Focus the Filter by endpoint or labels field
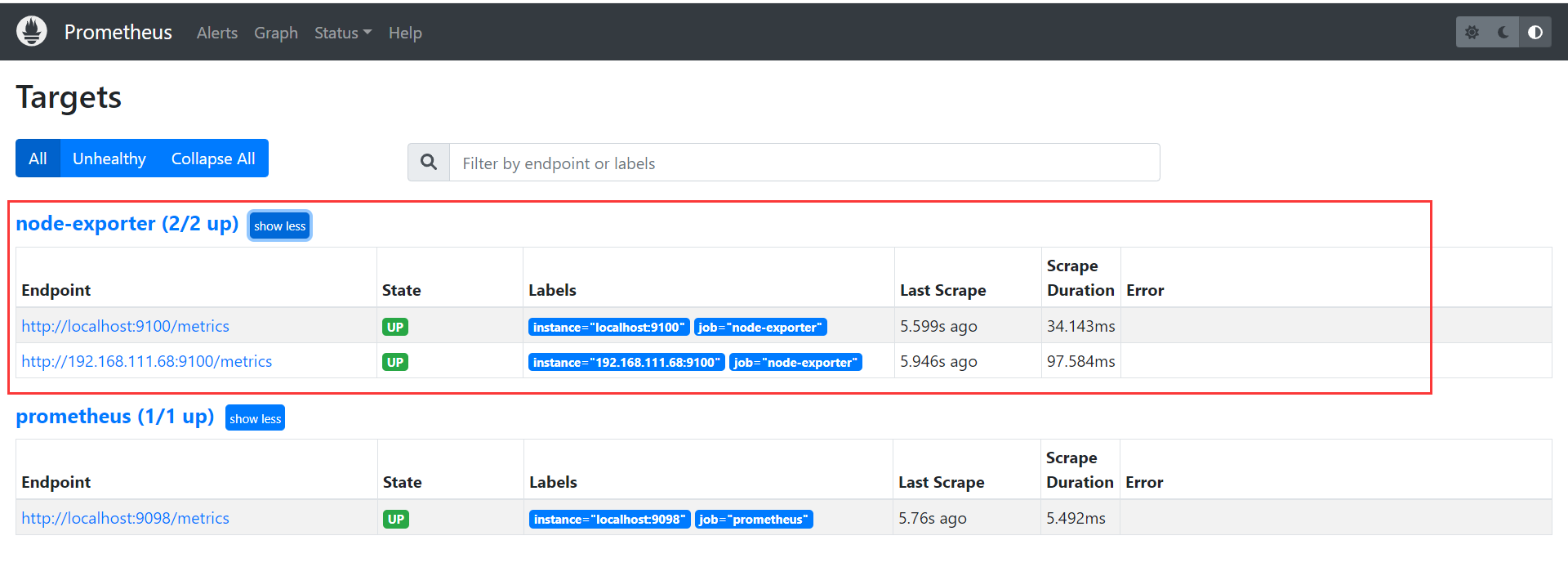This screenshot has height=567, width=1568. coord(804,163)
